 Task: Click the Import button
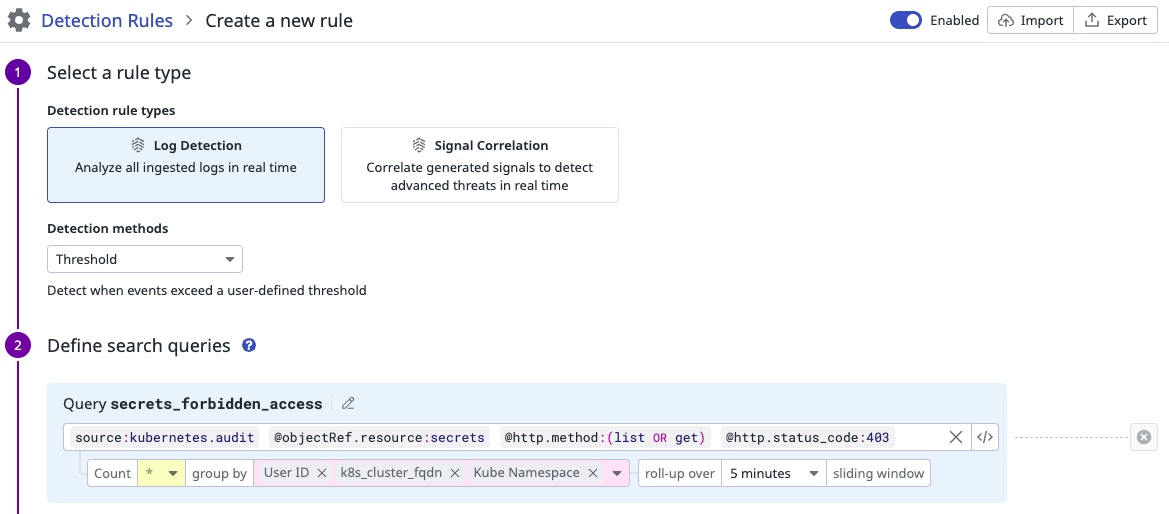[x=1030, y=20]
